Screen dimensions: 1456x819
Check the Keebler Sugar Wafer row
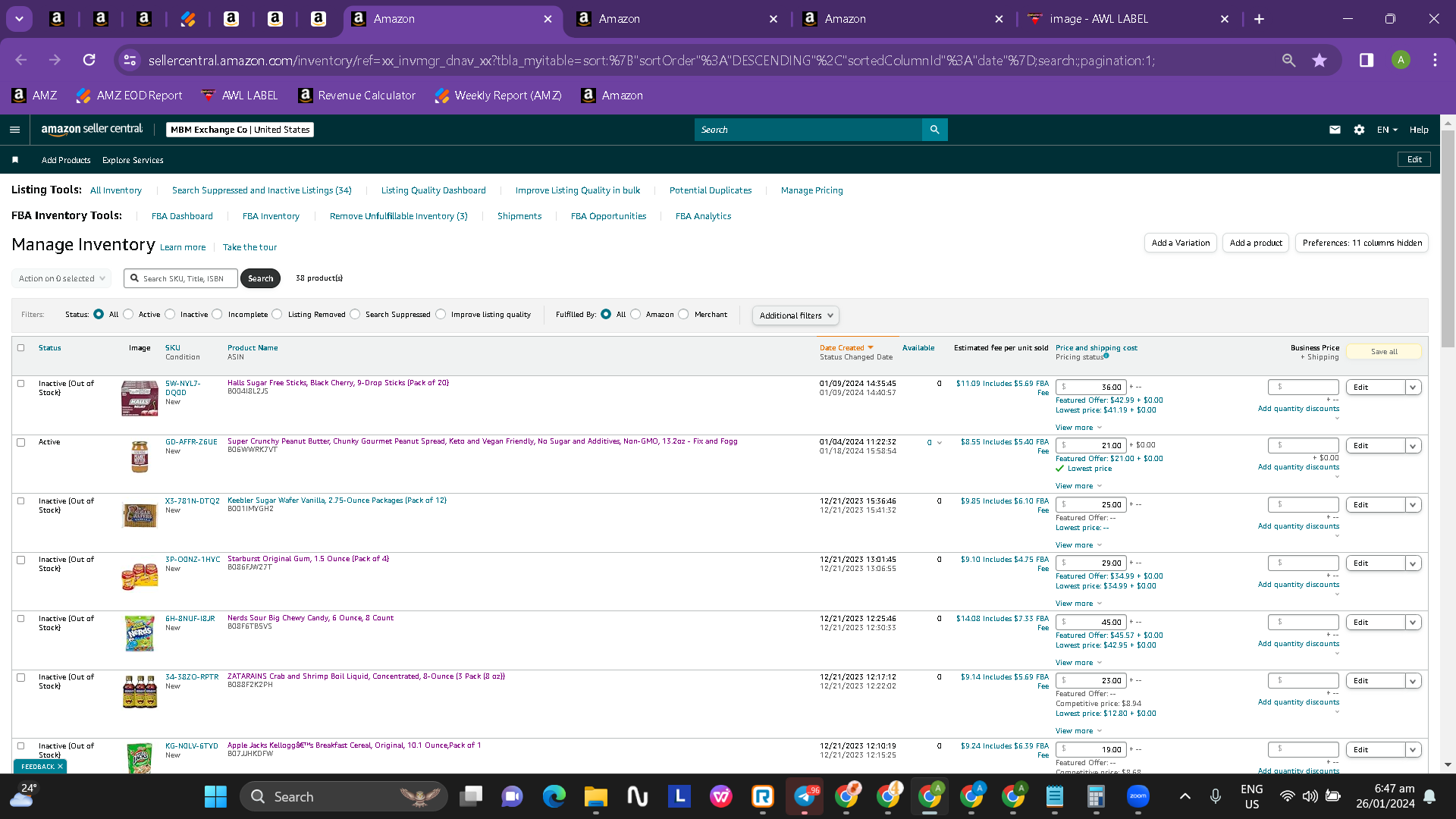21,501
